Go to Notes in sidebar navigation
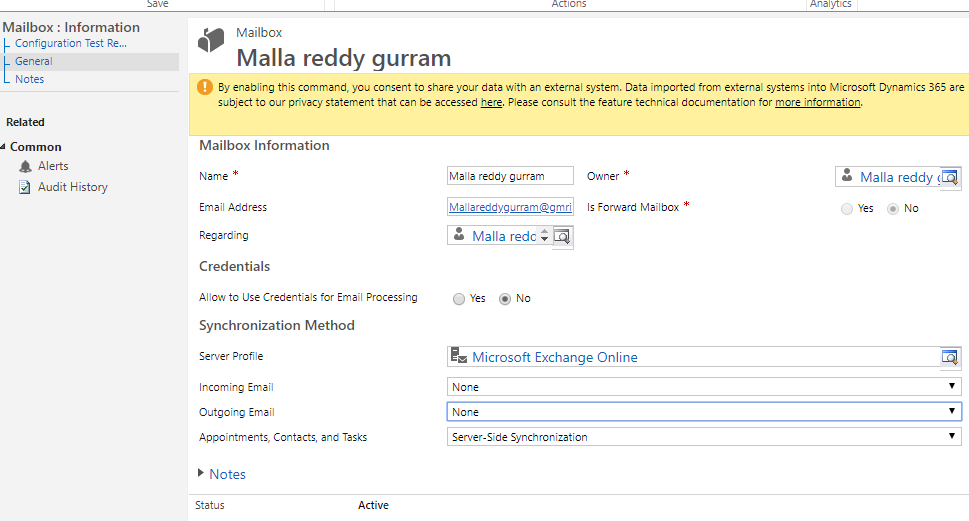The image size is (969, 521). coord(30,79)
